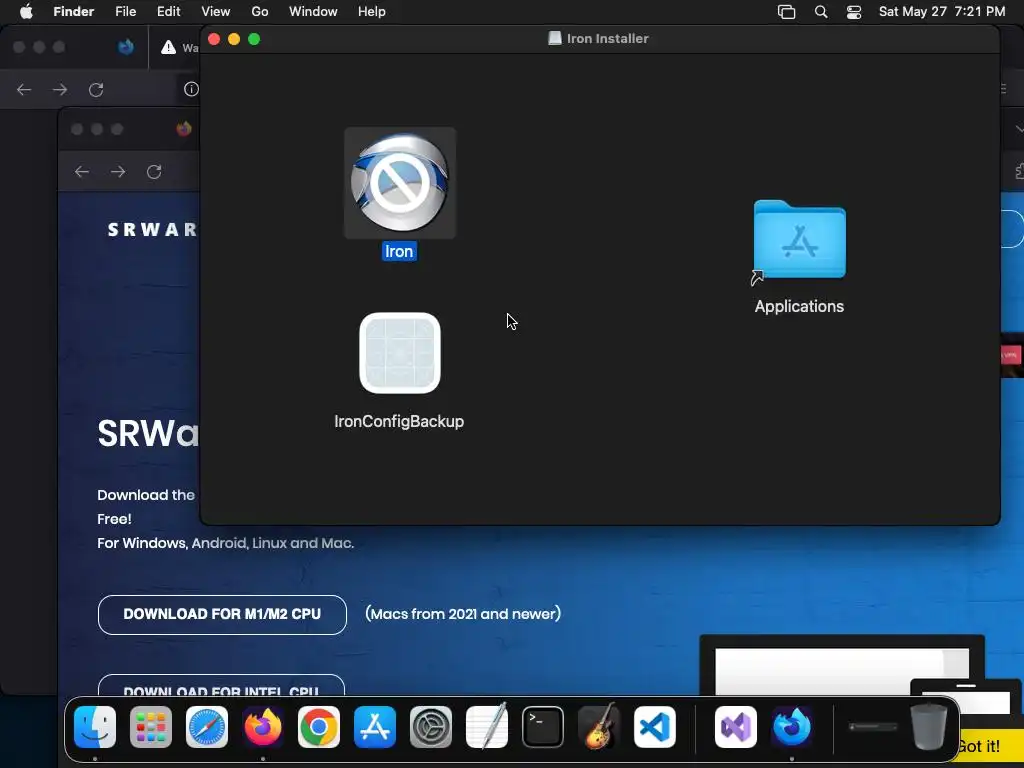Open the View menu
The height and width of the screenshot is (768, 1024).
[216, 12]
